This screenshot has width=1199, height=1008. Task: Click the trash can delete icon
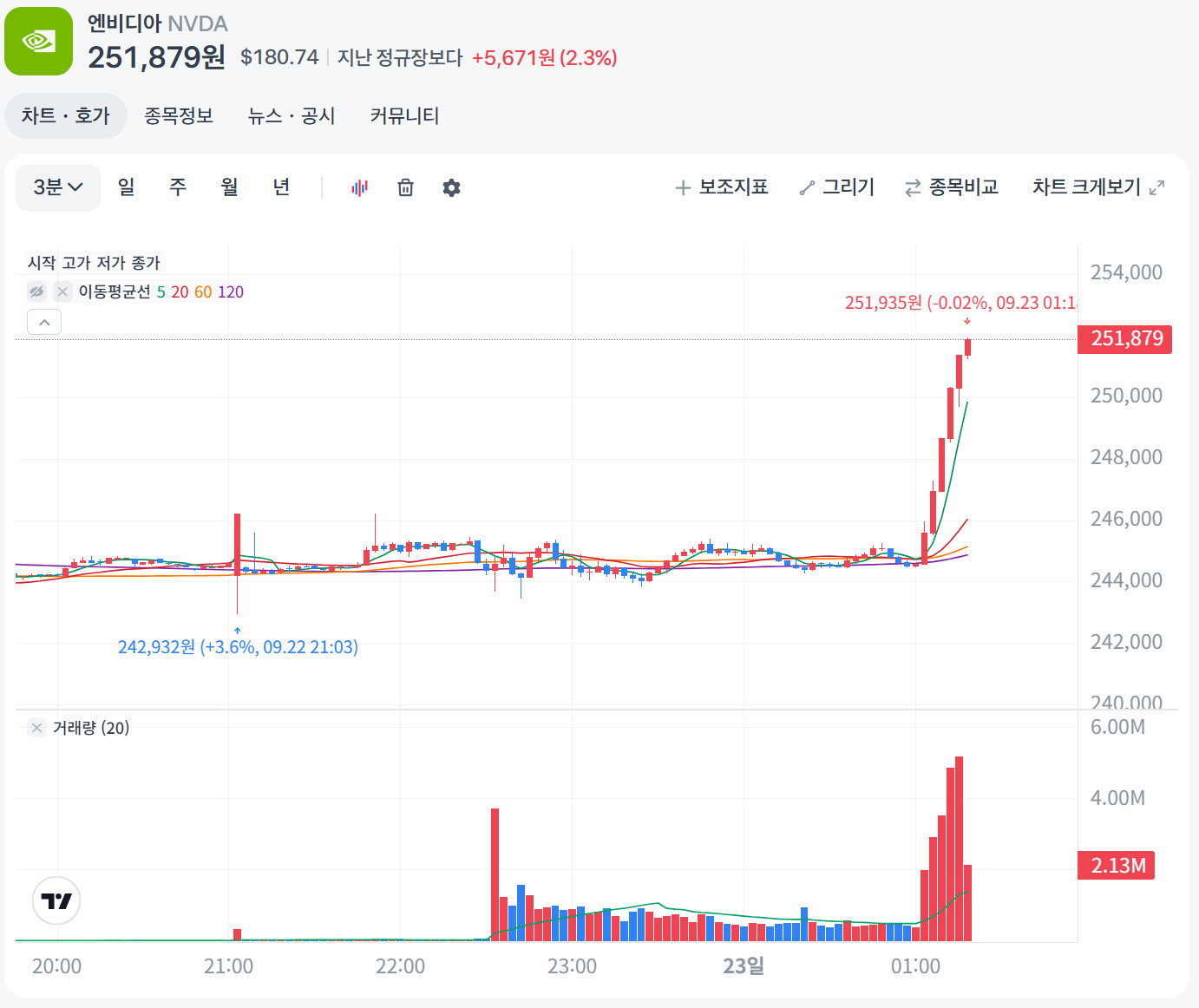tap(405, 187)
